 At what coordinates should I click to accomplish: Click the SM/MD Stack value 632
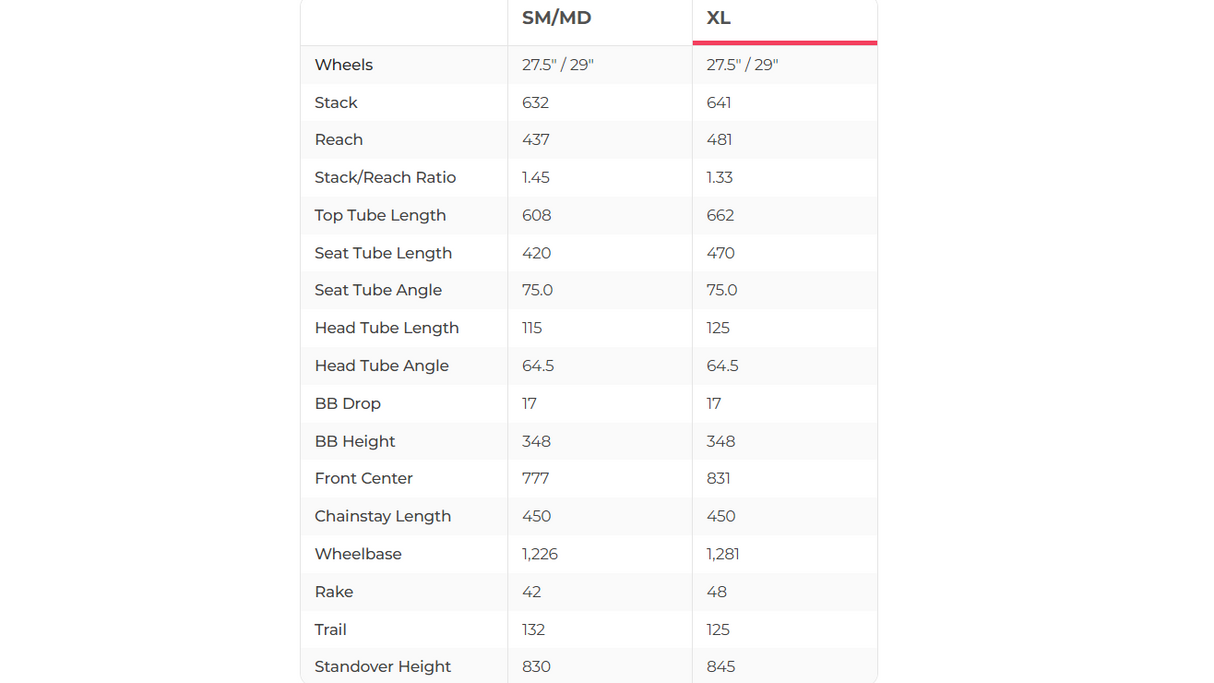[536, 103]
